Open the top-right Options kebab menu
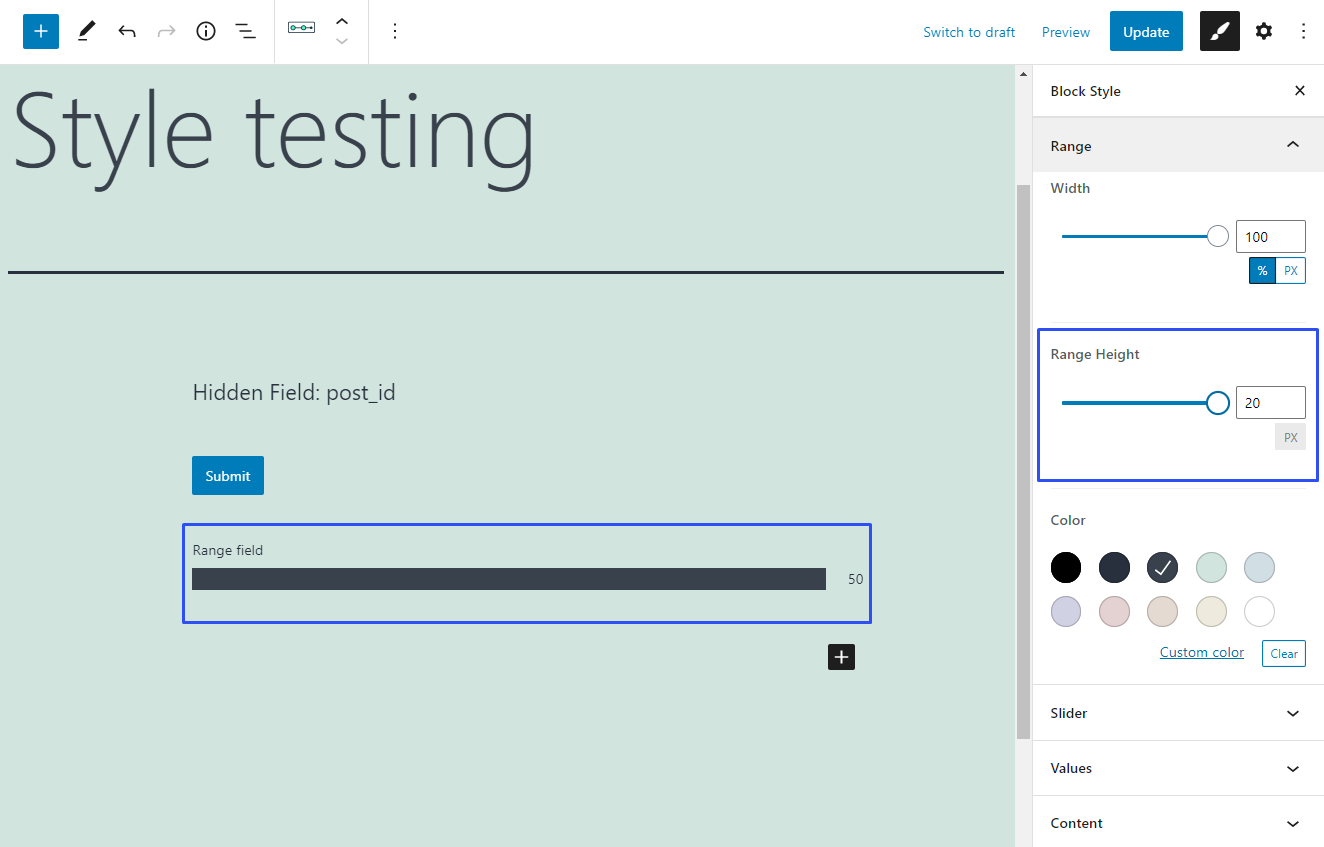 coord(1303,31)
